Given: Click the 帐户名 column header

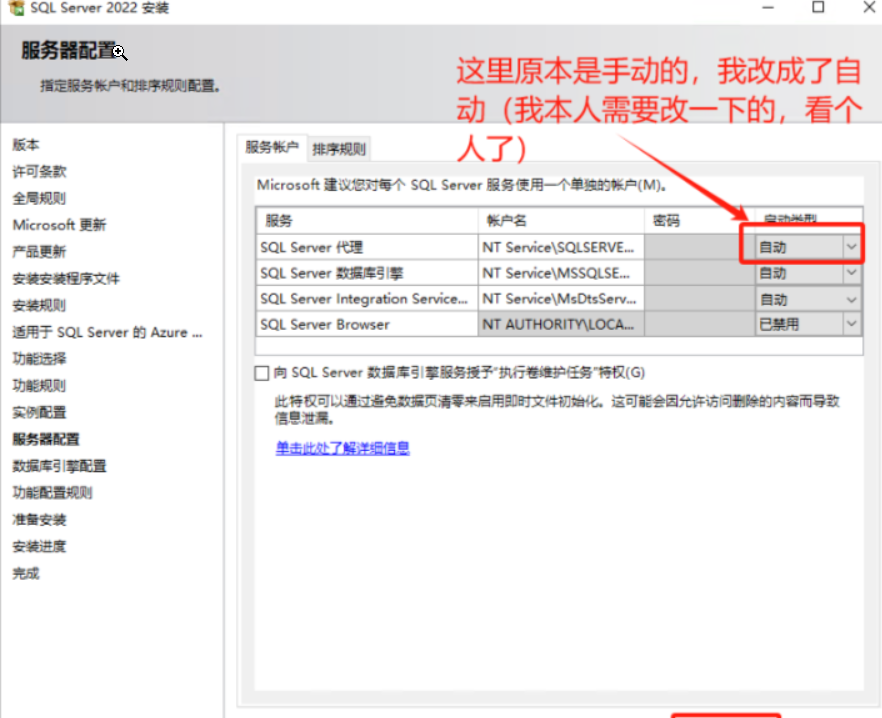Looking at the screenshot, I should (561, 221).
